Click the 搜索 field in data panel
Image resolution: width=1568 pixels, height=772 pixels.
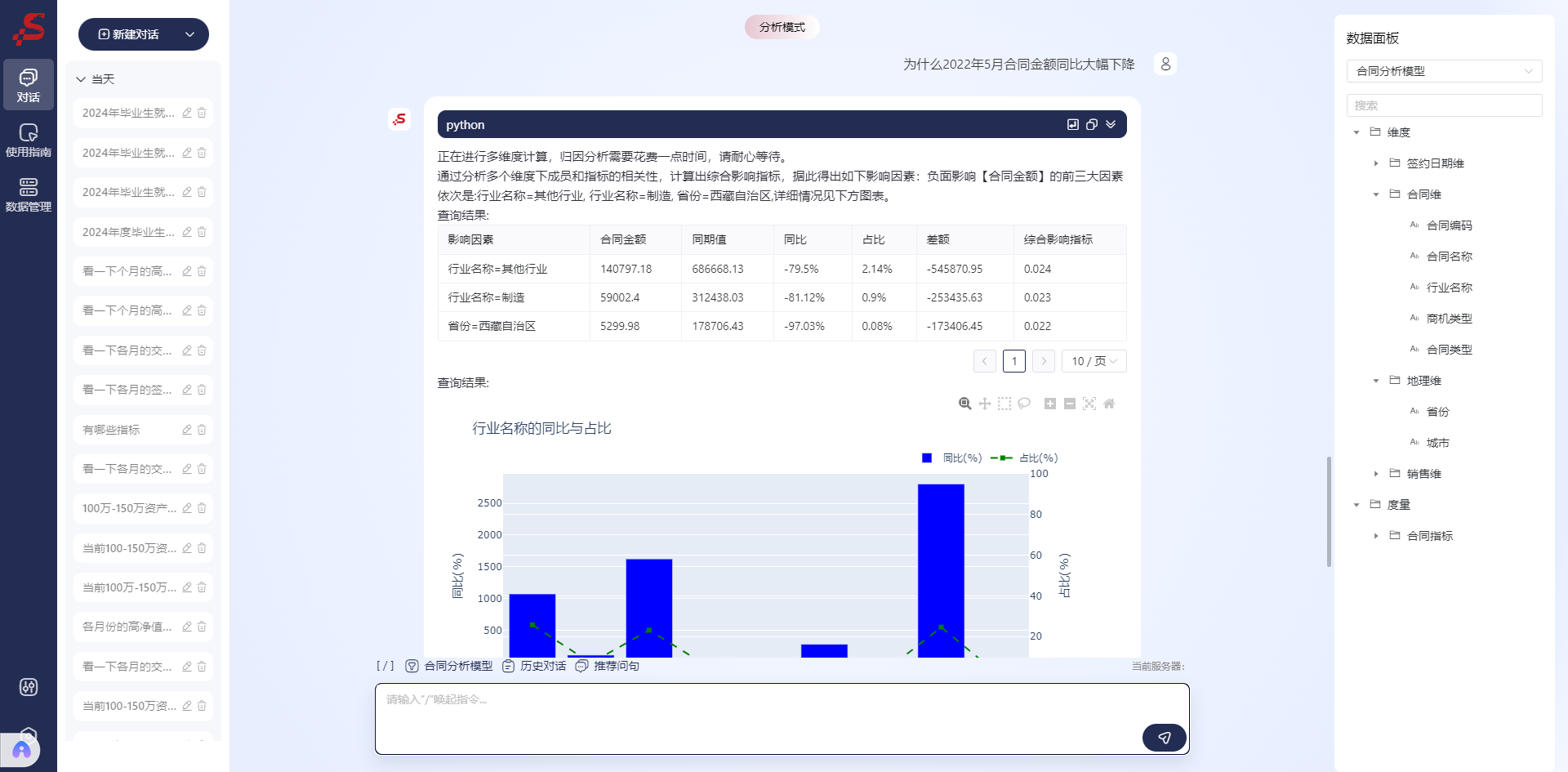point(1444,105)
